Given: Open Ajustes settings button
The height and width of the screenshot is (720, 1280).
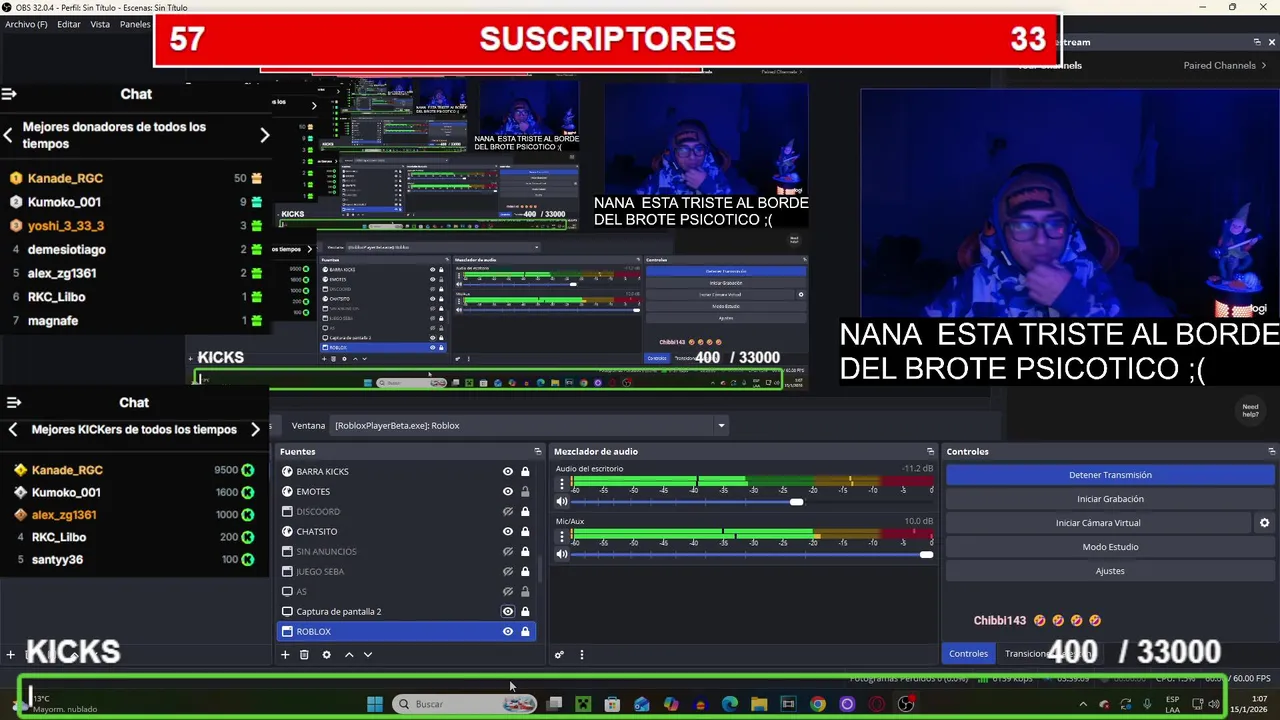Looking at the screenshot, I should (1110, 571).
